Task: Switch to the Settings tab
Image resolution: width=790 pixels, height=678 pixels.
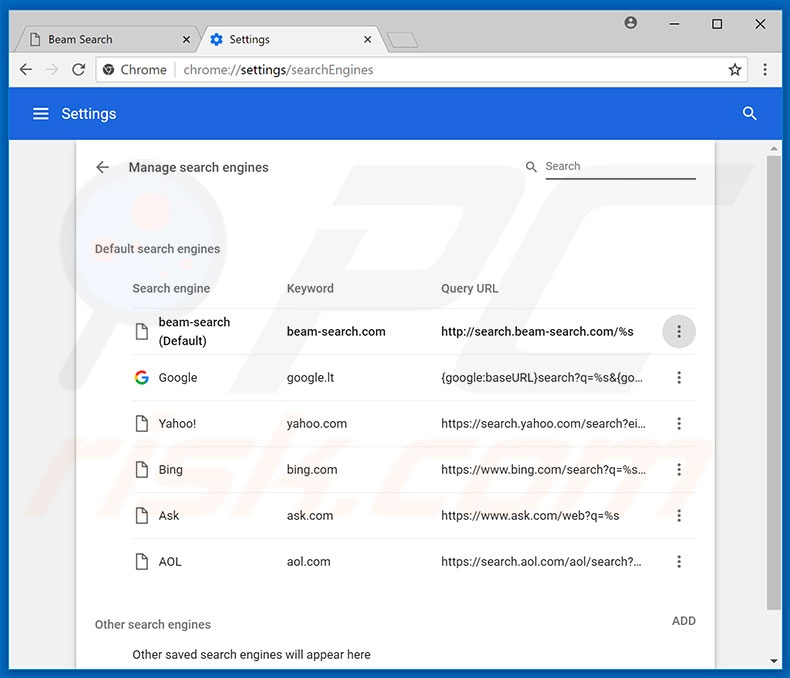Action: 292,39
